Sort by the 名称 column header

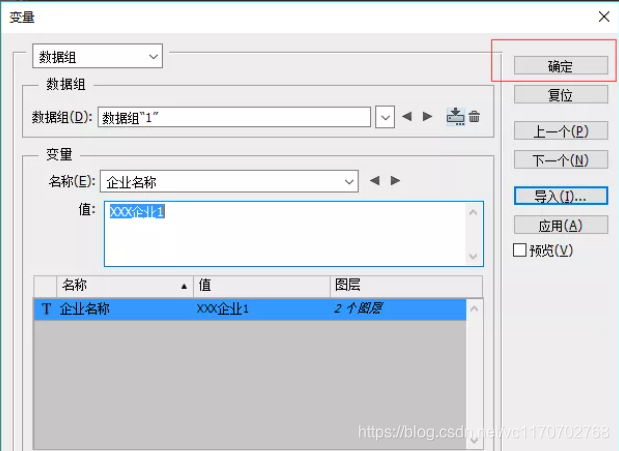tap(125, 285)
